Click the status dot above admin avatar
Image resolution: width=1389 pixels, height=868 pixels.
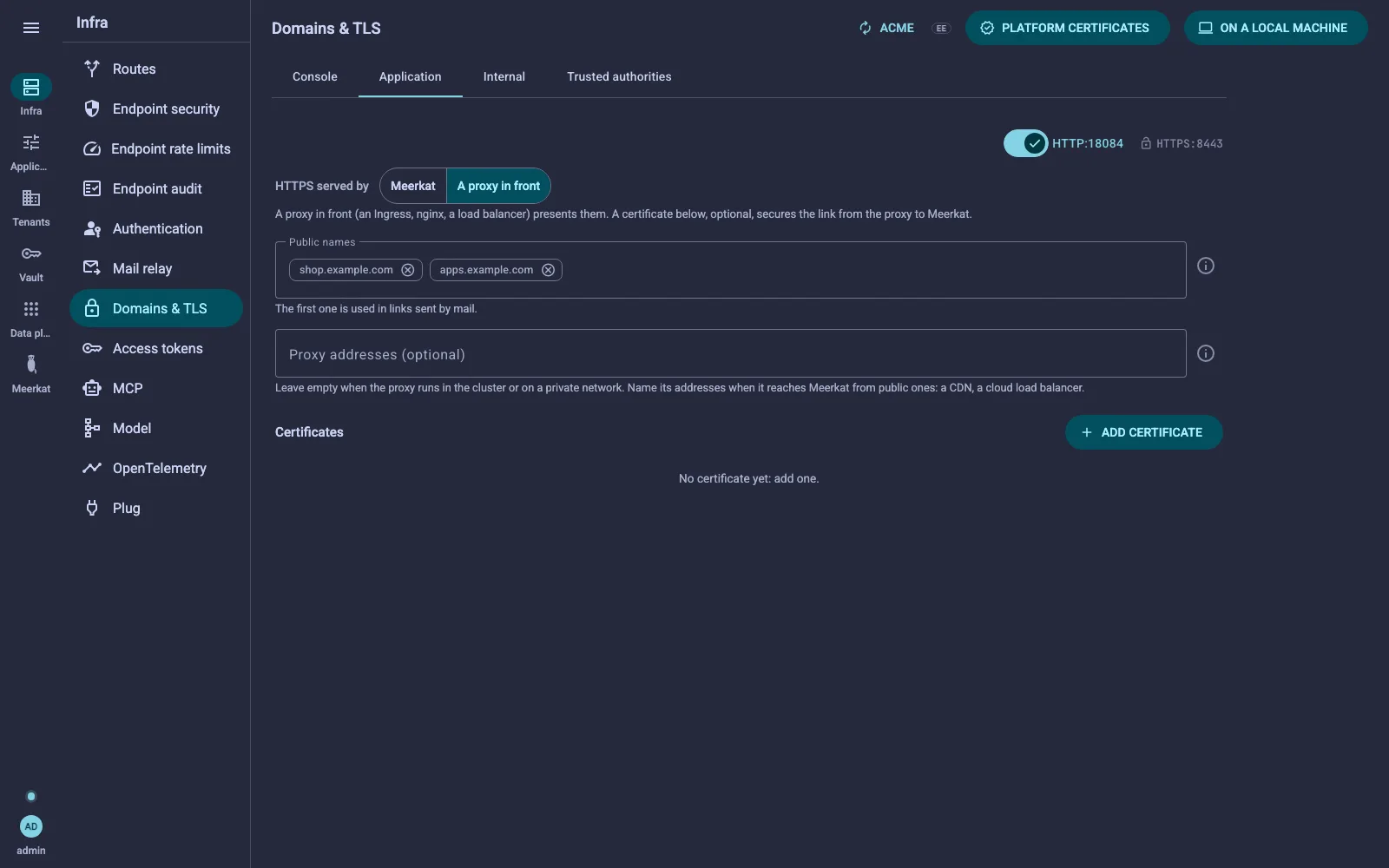pos(31,796)
